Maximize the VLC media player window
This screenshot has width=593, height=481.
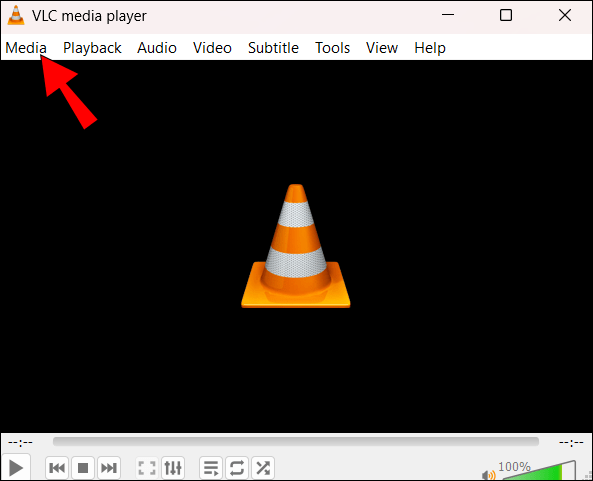click(506, 15)
